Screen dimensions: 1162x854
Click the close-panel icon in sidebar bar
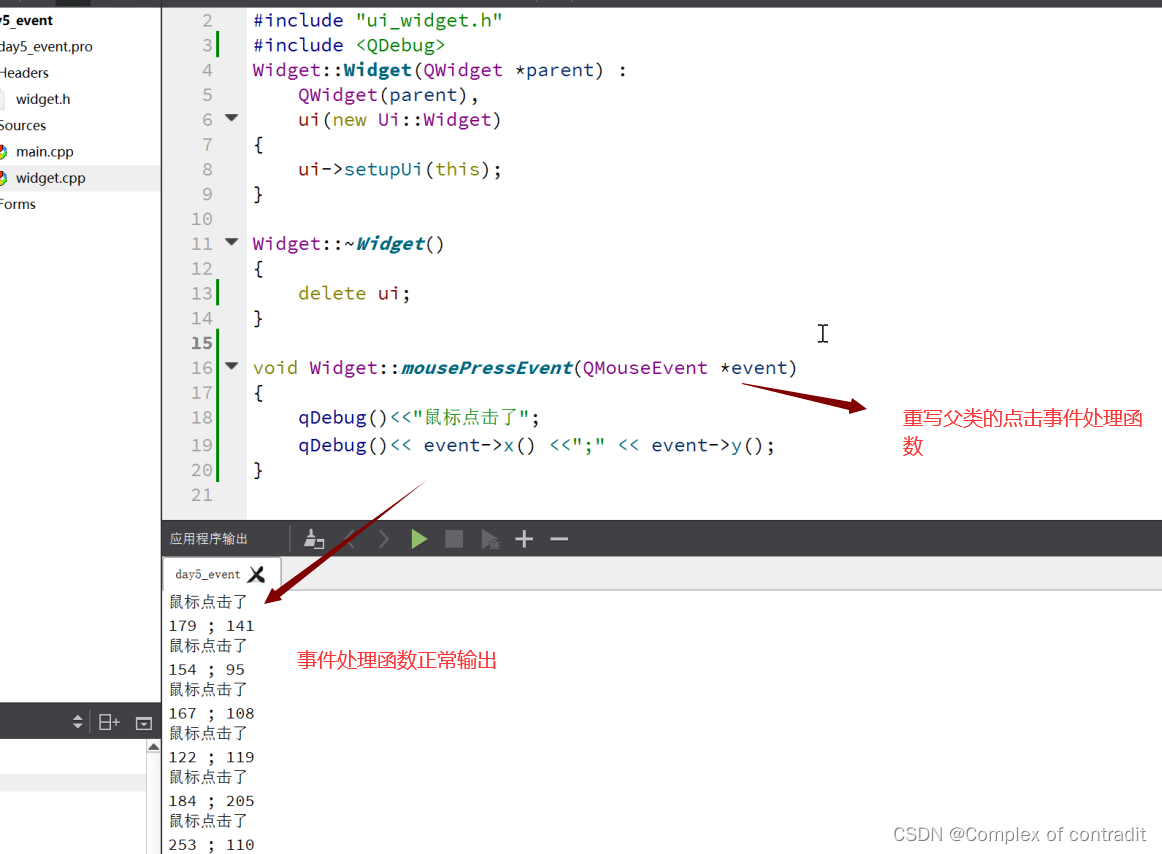coord(144,722)
